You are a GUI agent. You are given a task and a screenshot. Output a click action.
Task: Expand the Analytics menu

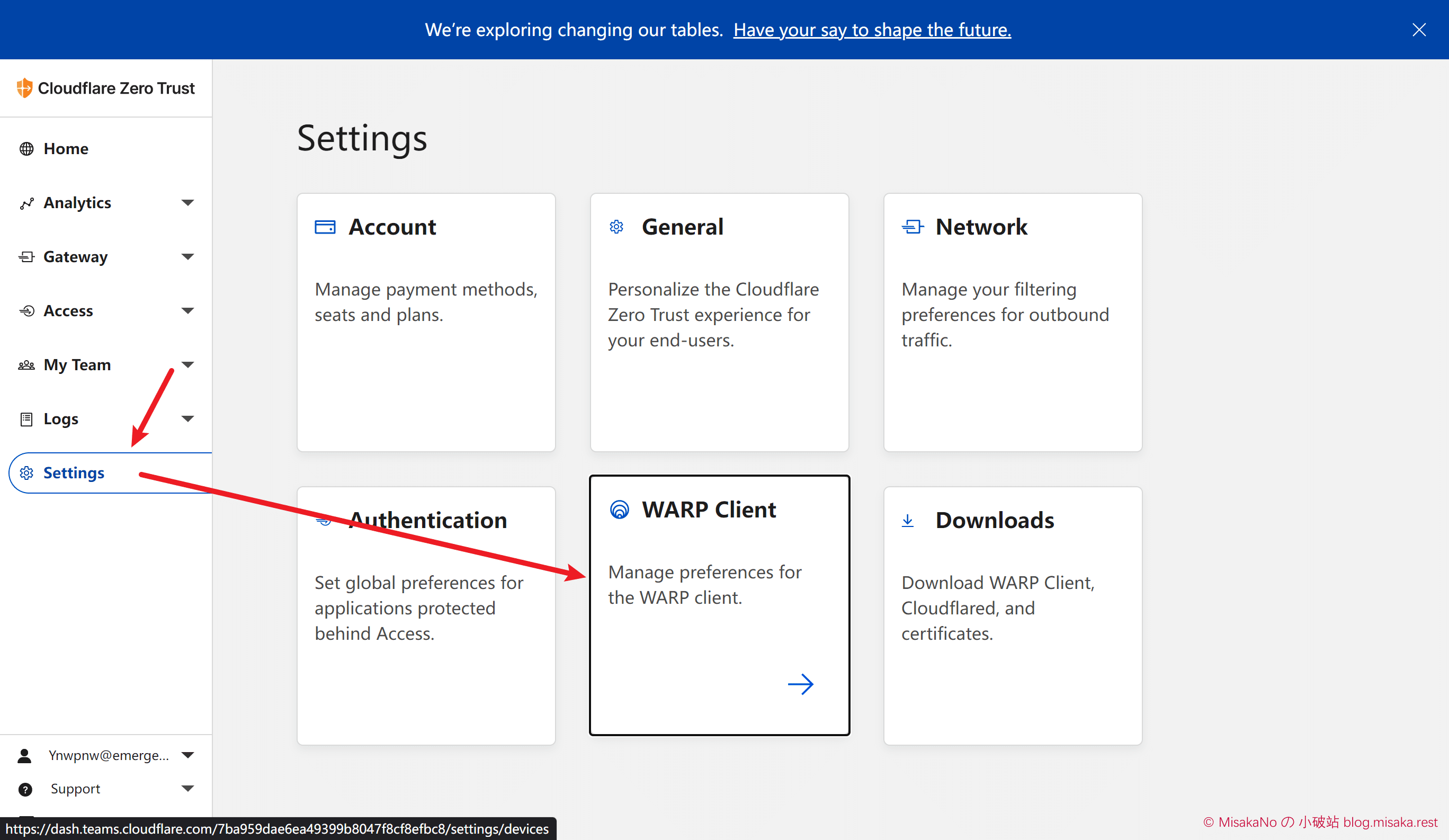[x=187, y=203]
